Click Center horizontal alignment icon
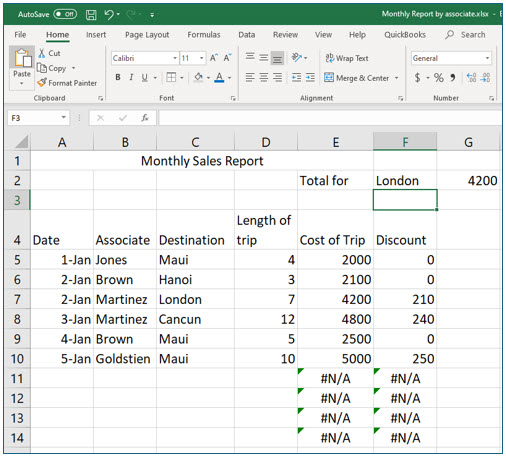Screen dimensions: 506x456 264,78
